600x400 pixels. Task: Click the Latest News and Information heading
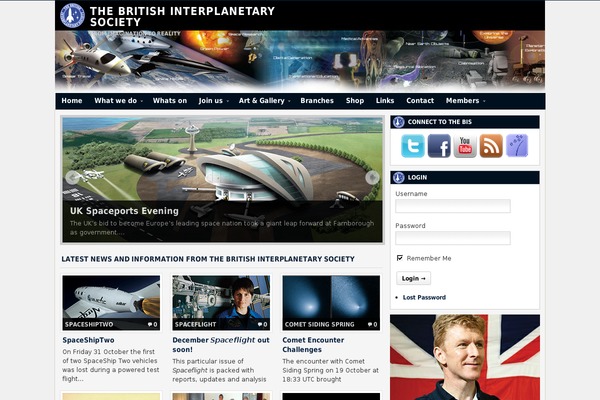(208, 259)
